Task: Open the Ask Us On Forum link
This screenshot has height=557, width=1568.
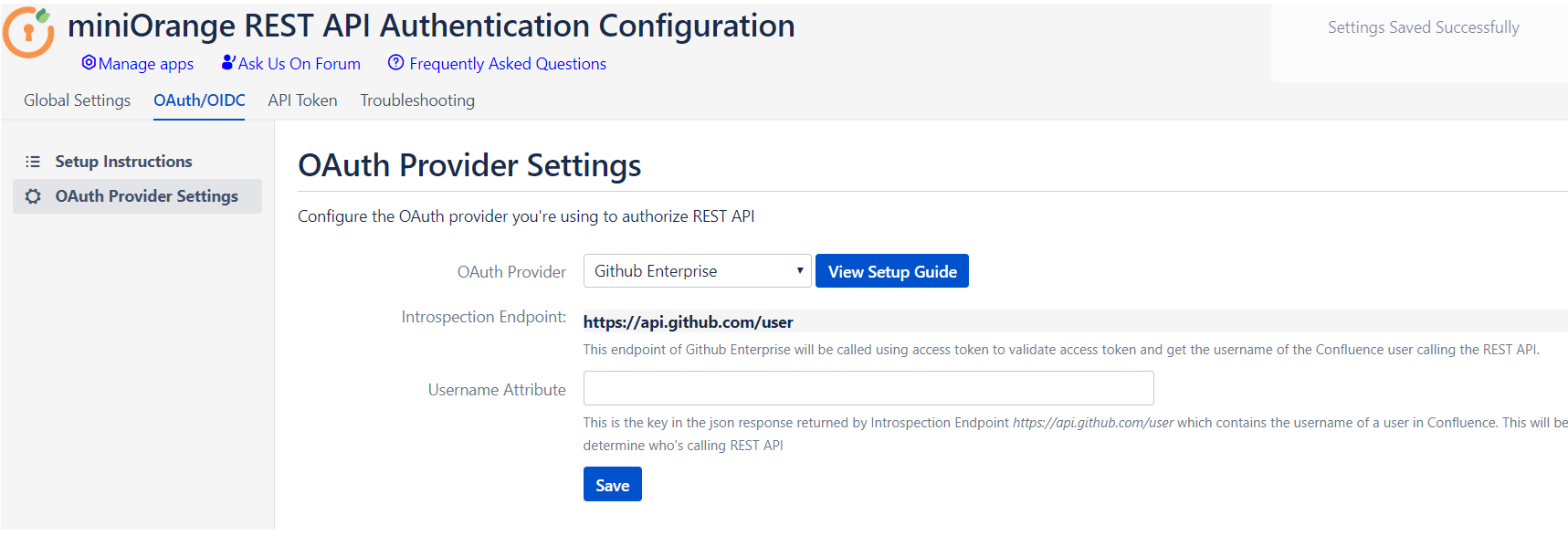Action: pos(300,64)
